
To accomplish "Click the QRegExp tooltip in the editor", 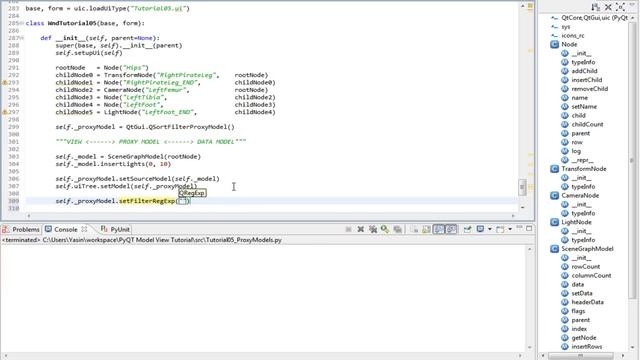I will pos(192,193).
